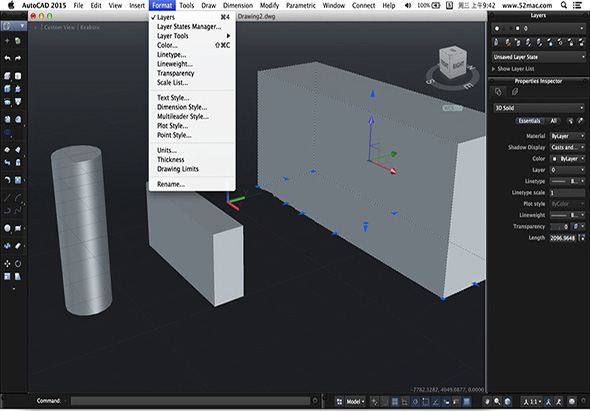Open the Shadow Display dropdown
The image size is (590, 411).
(567, 147)
